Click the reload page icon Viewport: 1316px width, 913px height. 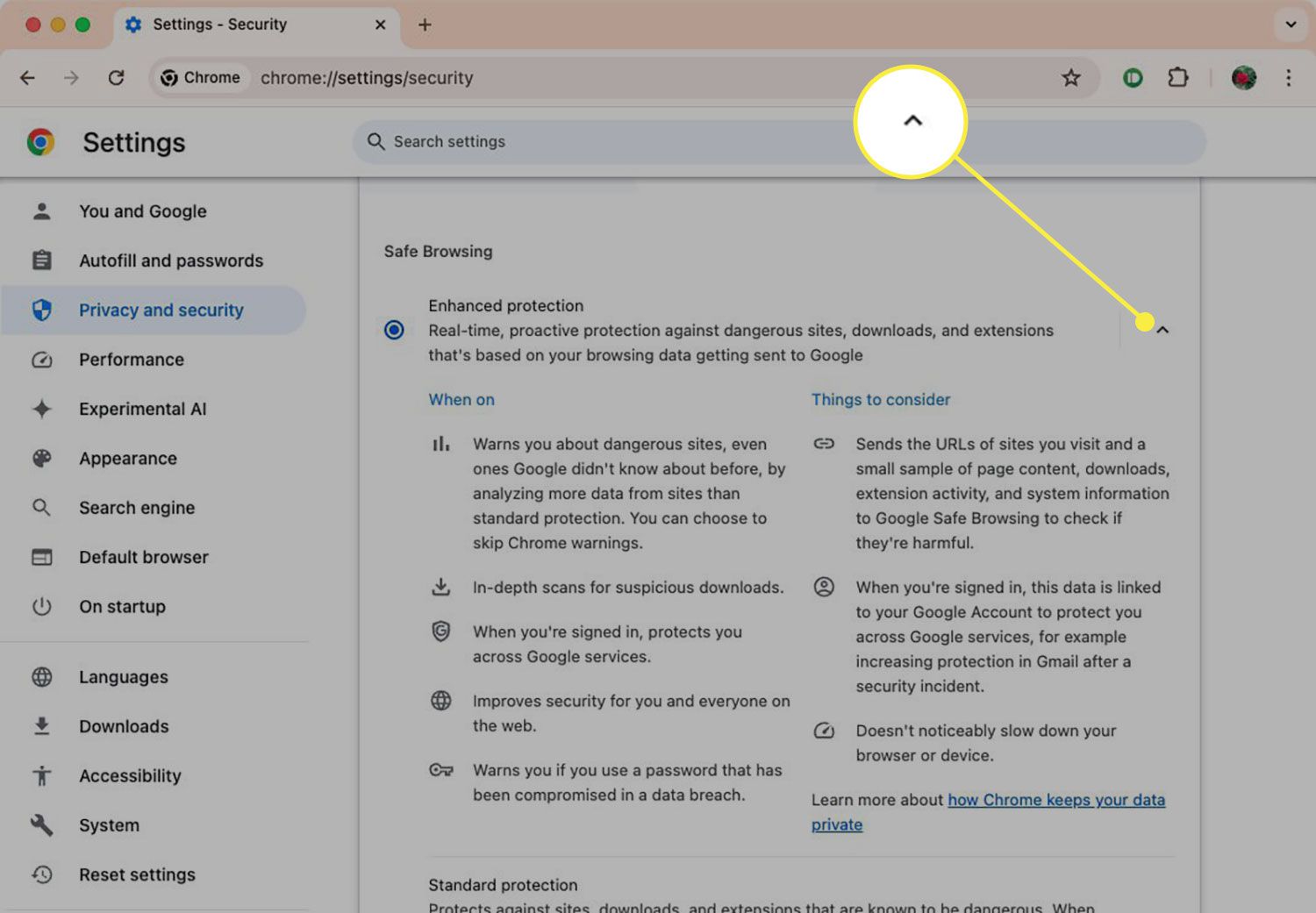(116, 78)
